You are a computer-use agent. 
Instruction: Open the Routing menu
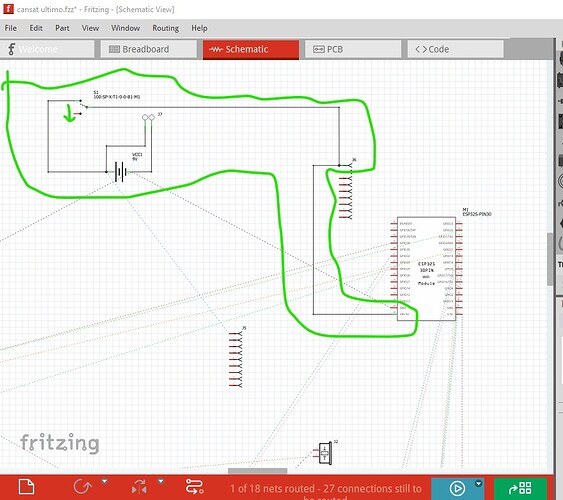click(166, 28)
